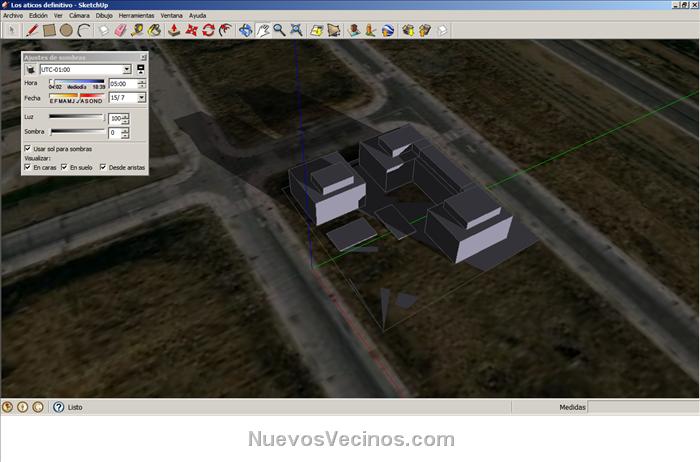Collapse shadow settings details with expander button
The width and height of the screenshot is (700, 462).
coord(141,70)
